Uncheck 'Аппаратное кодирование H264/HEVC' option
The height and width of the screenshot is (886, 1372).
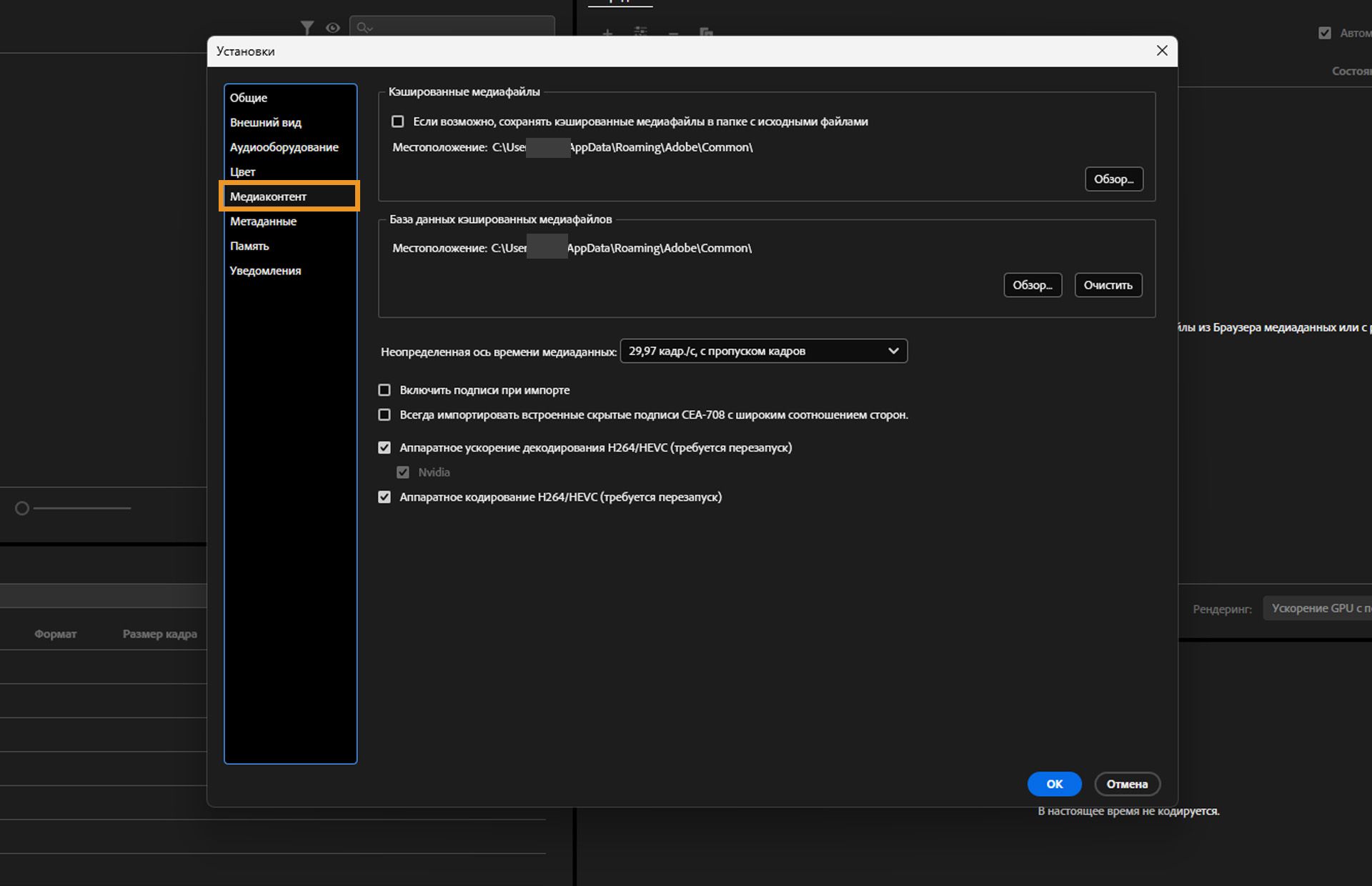(x=384, y=497)
